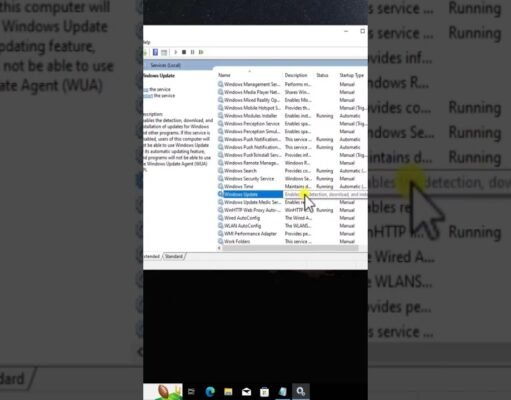Viewport: 511px width, 400px height.
Task: Click gear icon beside Windows Perception Service
Action: [x=220, y=123]
